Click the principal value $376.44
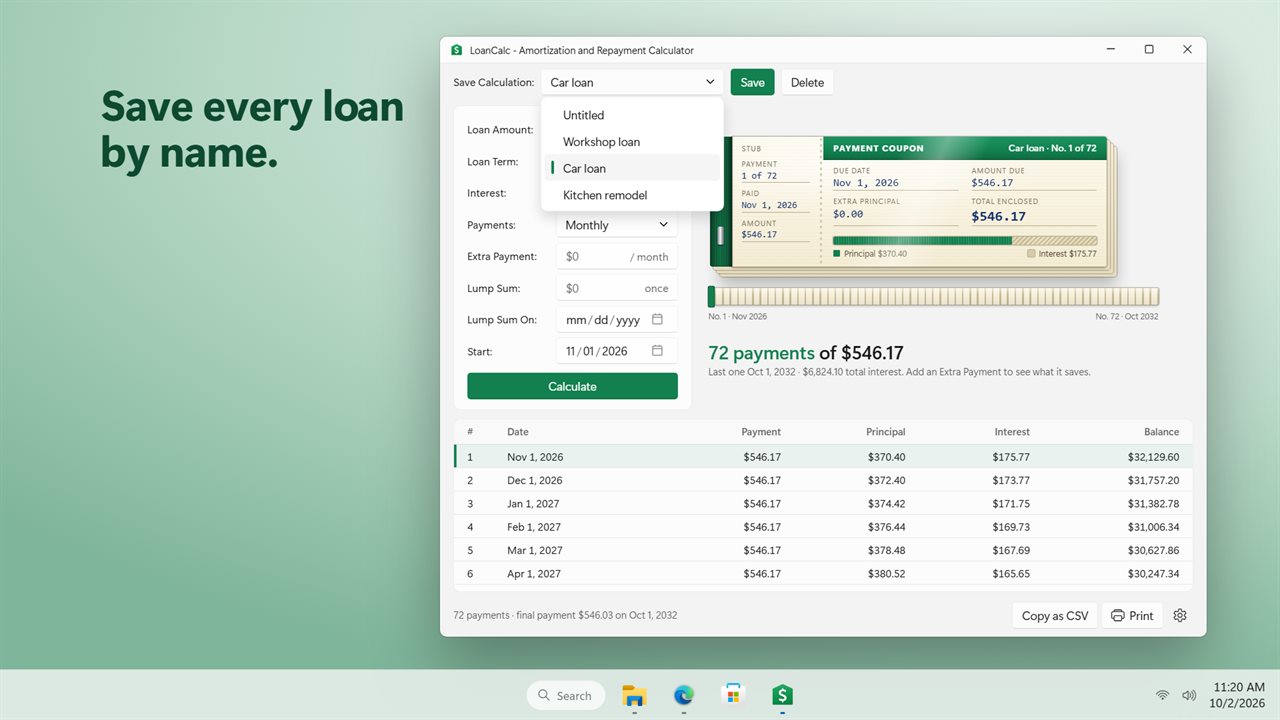This screenshot has height=720, width=1280. (886, 527)
